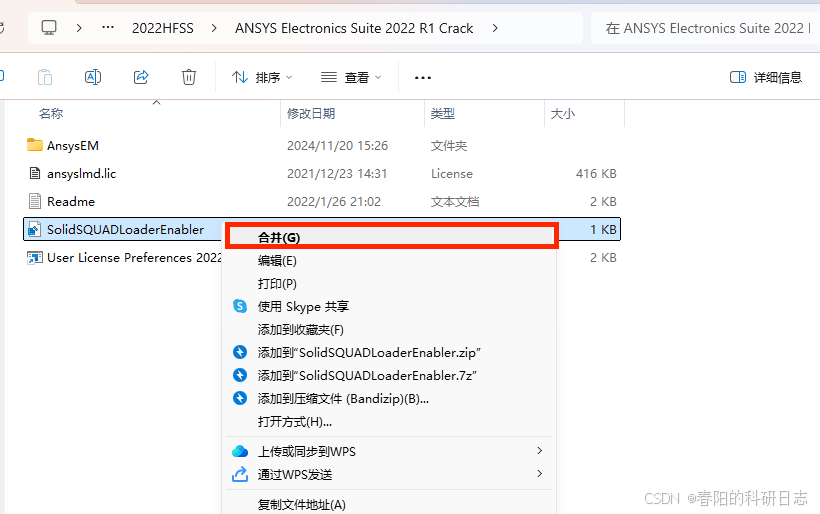Click the details pane icon

point(738,77)
